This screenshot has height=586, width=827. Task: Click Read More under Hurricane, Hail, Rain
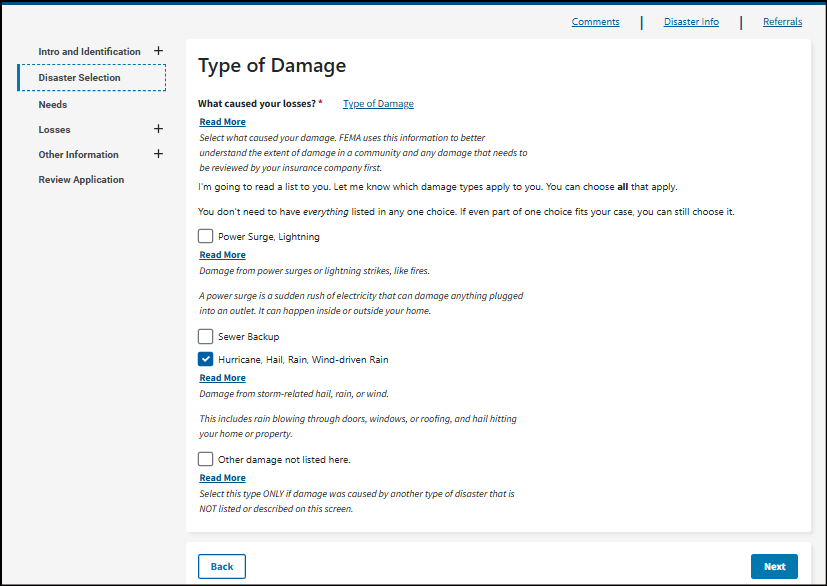coord(222,378)
